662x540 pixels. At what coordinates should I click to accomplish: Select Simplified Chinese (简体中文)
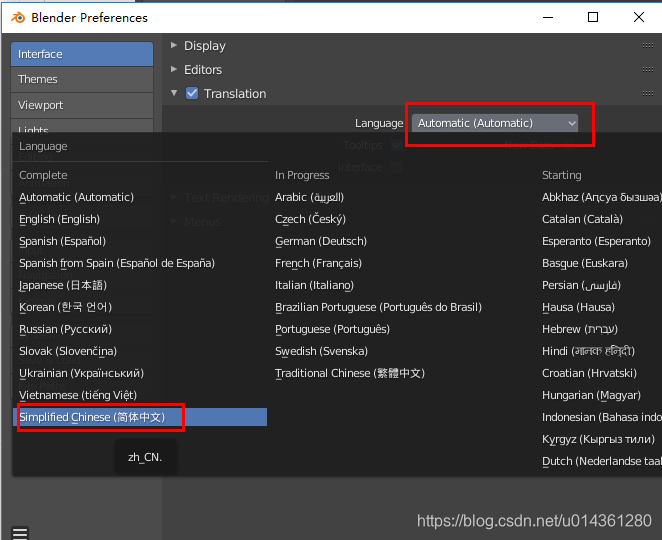140,417
